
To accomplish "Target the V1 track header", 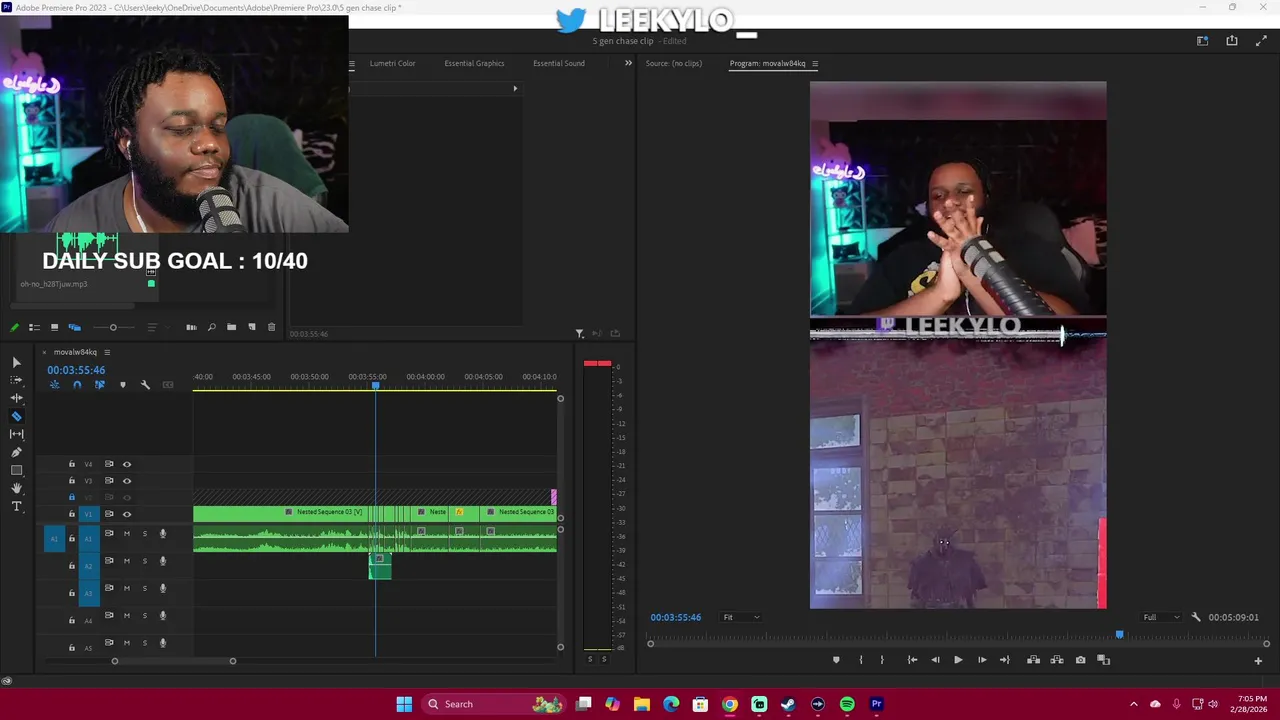I will pos(88,514).
